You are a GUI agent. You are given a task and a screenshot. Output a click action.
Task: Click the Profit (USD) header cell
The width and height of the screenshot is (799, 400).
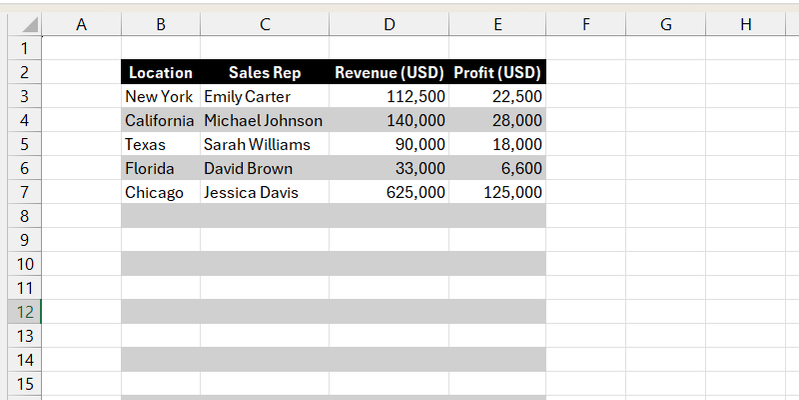click(497, 72)
